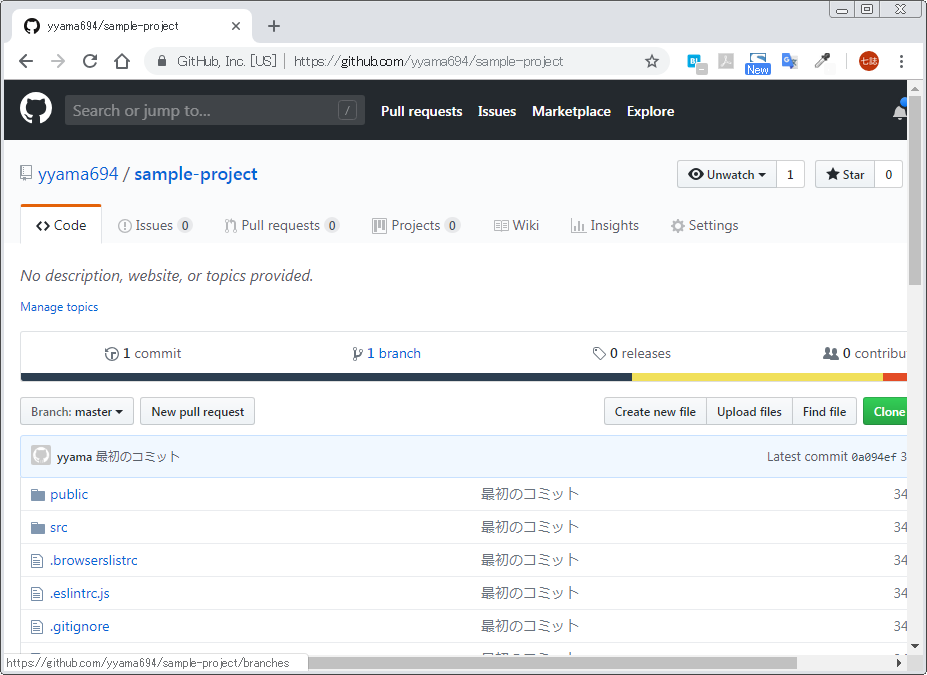Click the horizontal scrollbar right arrow
This screenshot has width=927, height=675.
(899, 663)
